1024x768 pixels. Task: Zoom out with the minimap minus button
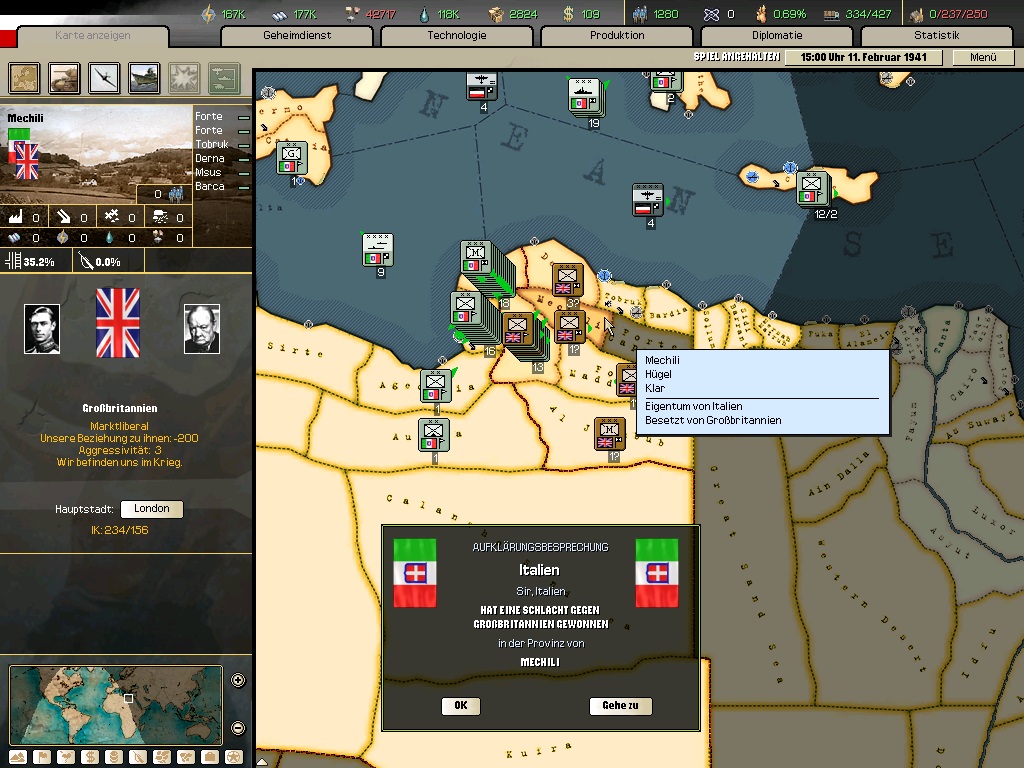click(x=238, y=728)
